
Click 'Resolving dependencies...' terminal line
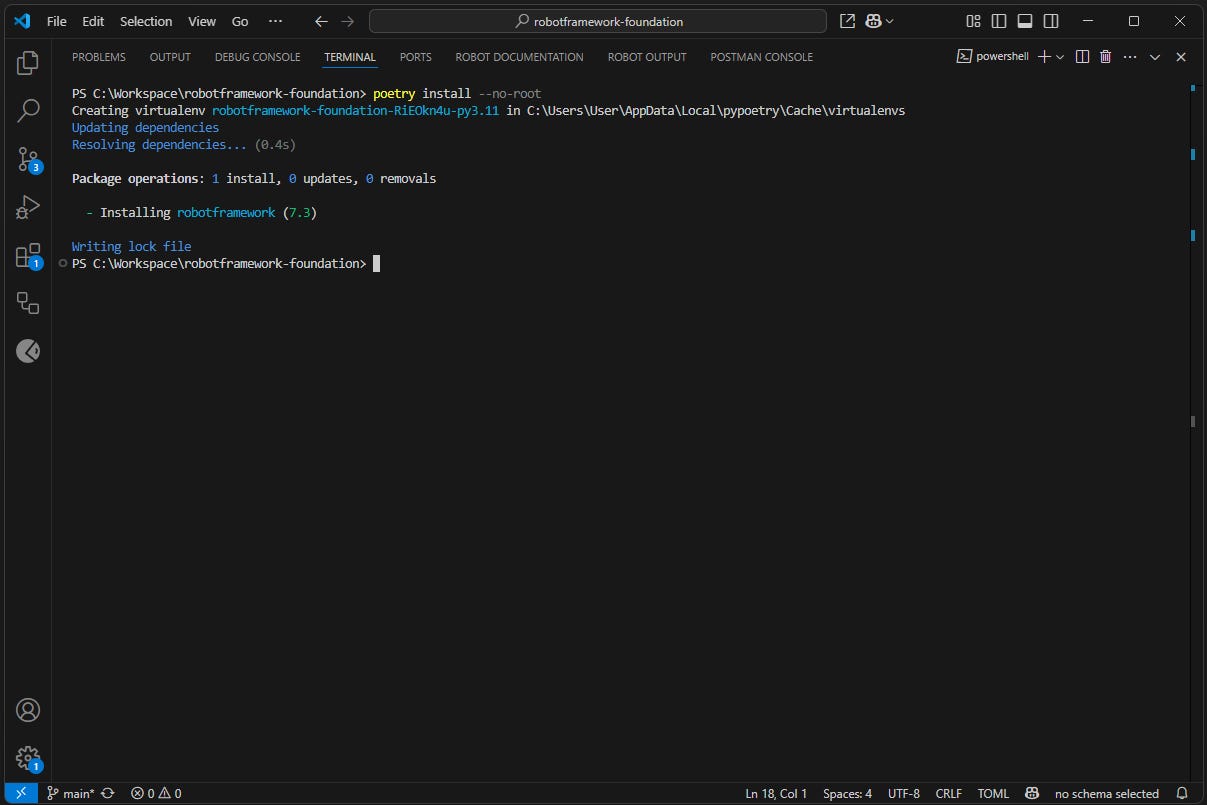click(184, 144)
